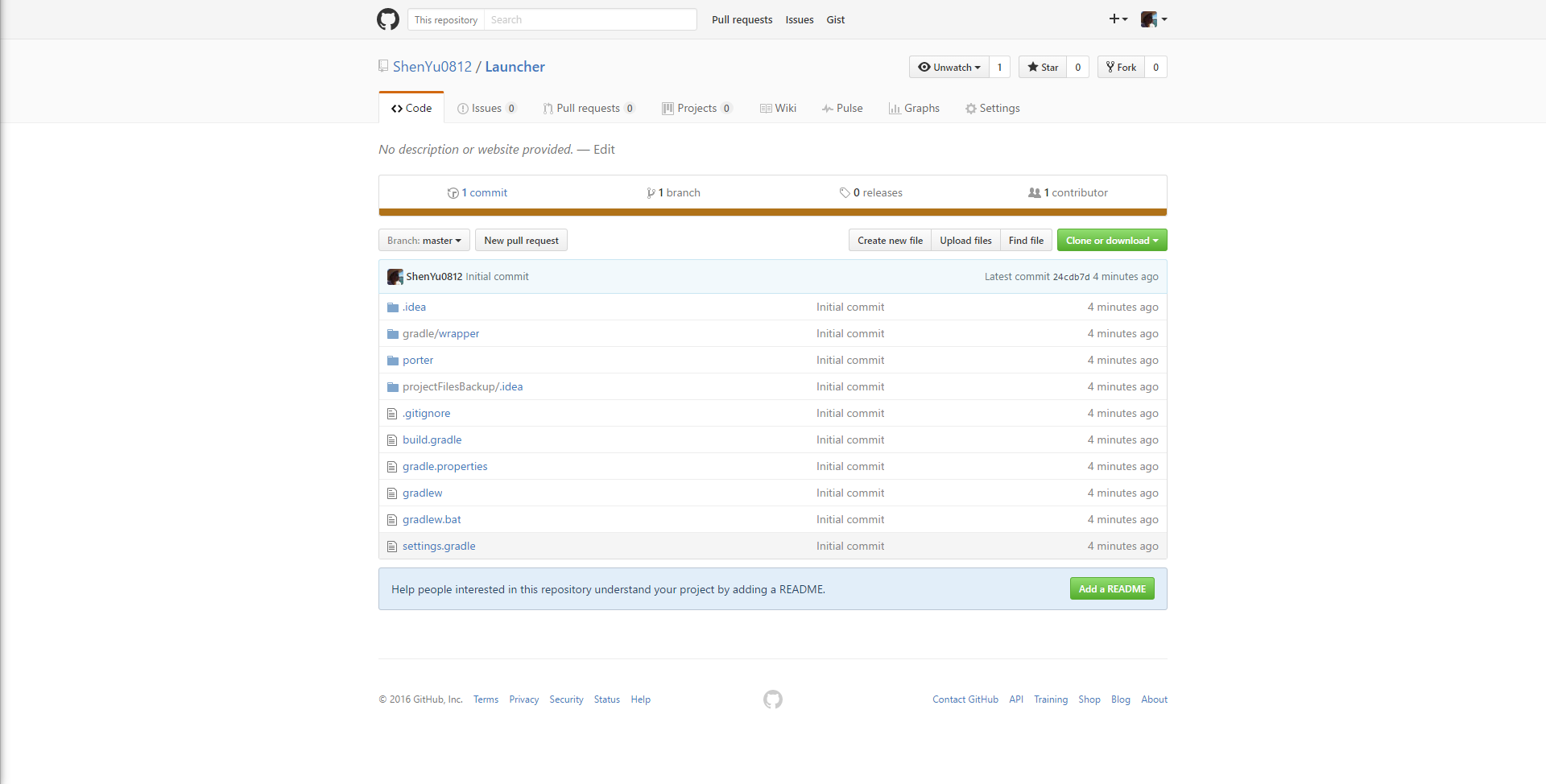Open Gist in top navigation
1546x784 pixels.
836,19
